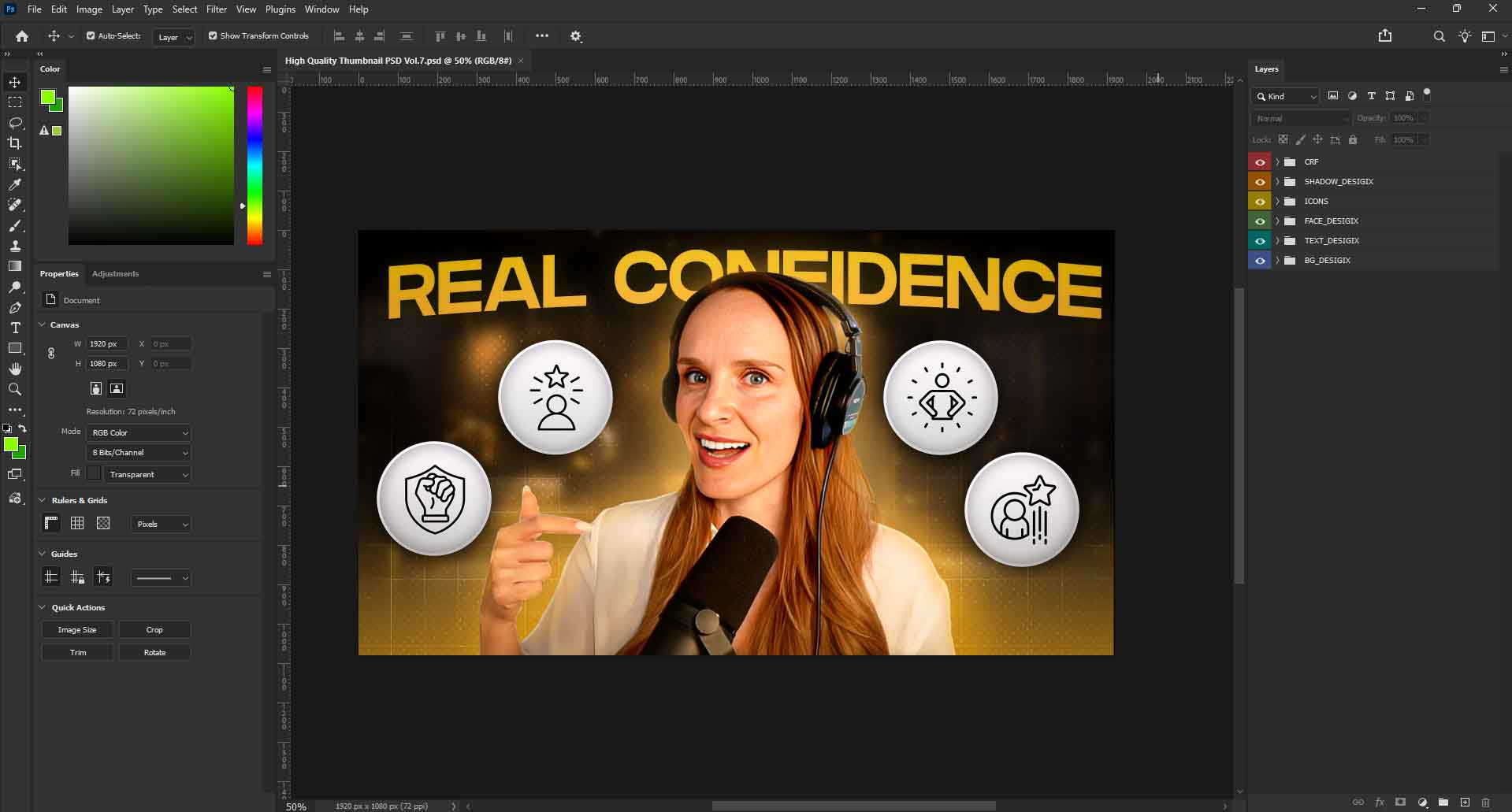Click the Rotate quick action button
The width and height of the screenshot is (1512, 812).
[154, 653]
